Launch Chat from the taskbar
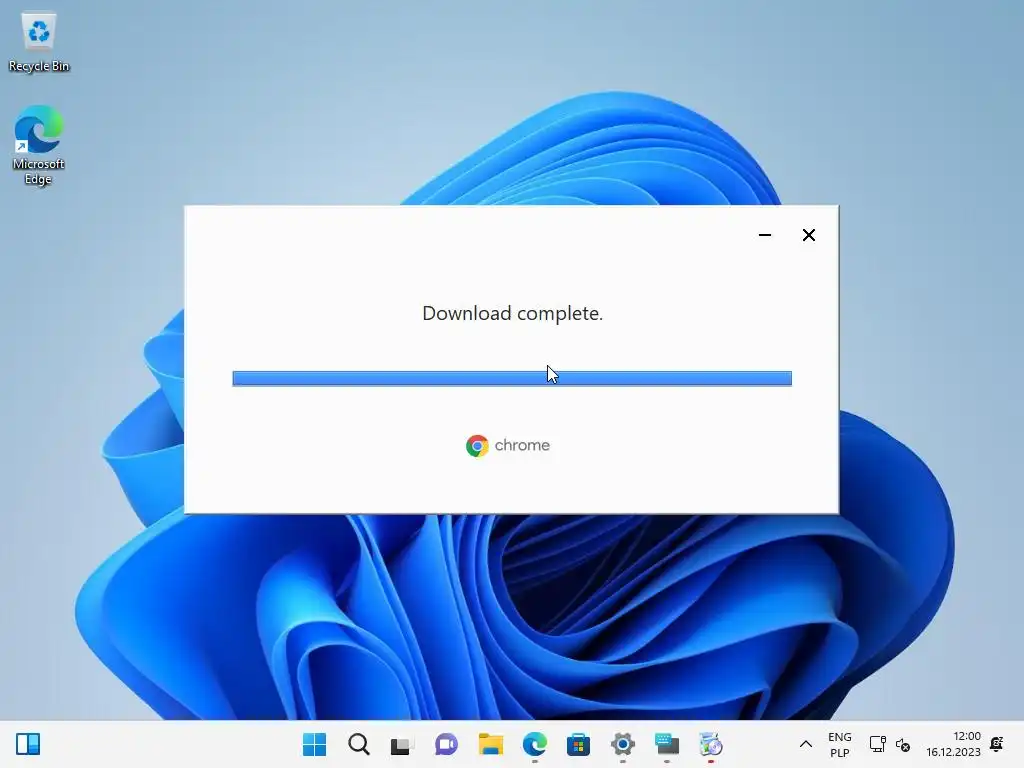Screen dimensions: 1024x768 tap(446, 744)
